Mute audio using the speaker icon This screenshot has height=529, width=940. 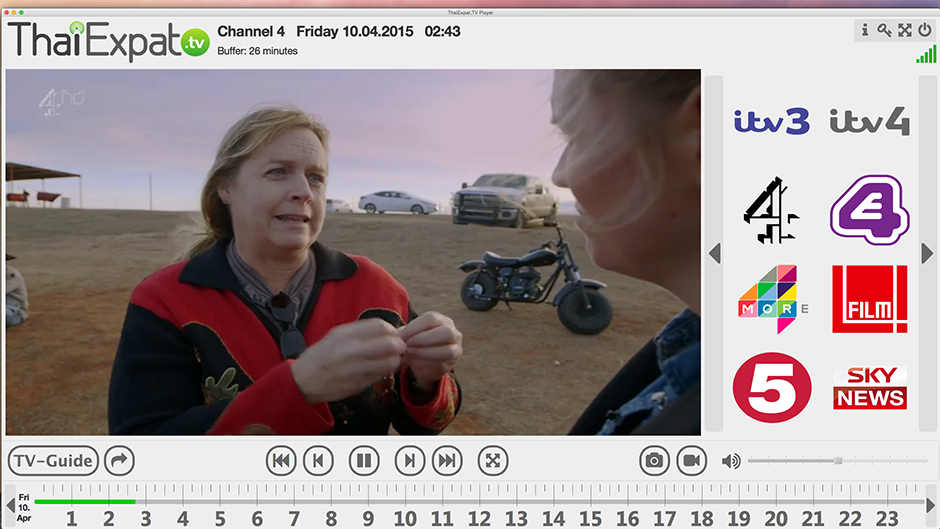731,461
